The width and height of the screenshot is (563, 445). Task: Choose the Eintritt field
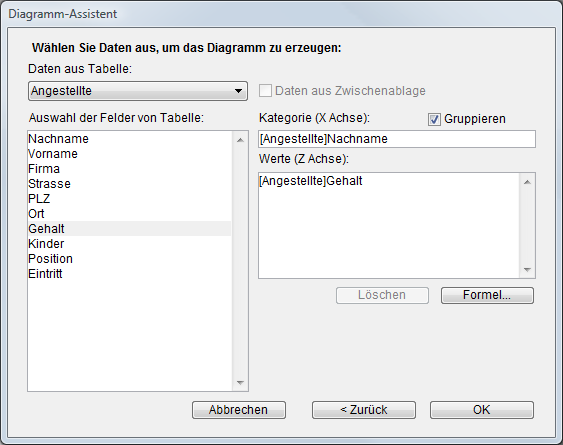pos(130,274)
